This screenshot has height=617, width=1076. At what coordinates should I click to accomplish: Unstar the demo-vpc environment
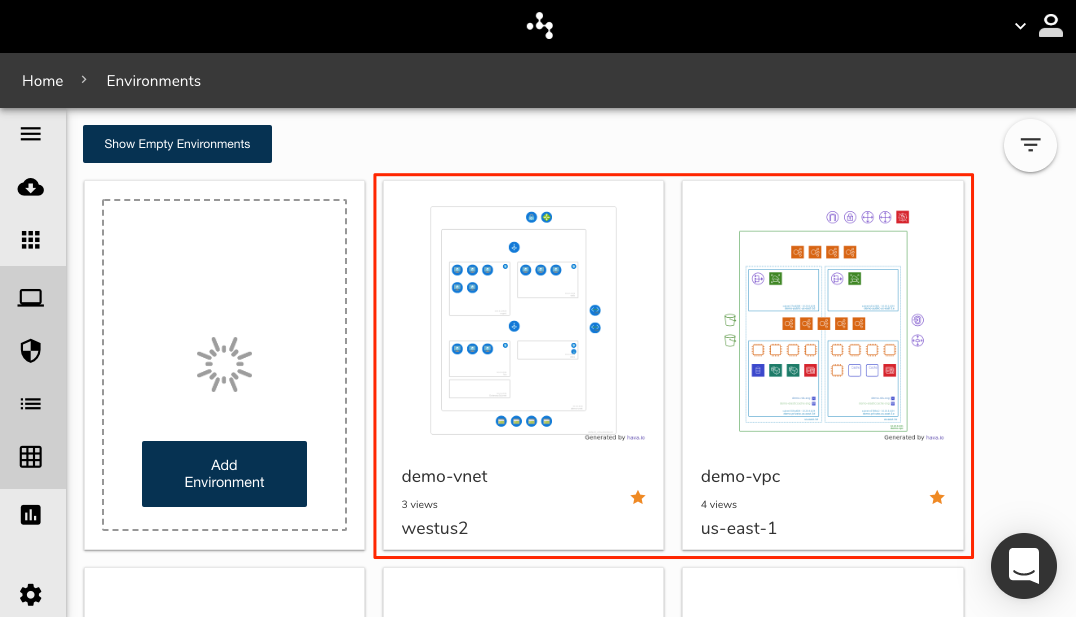[937, 497]
